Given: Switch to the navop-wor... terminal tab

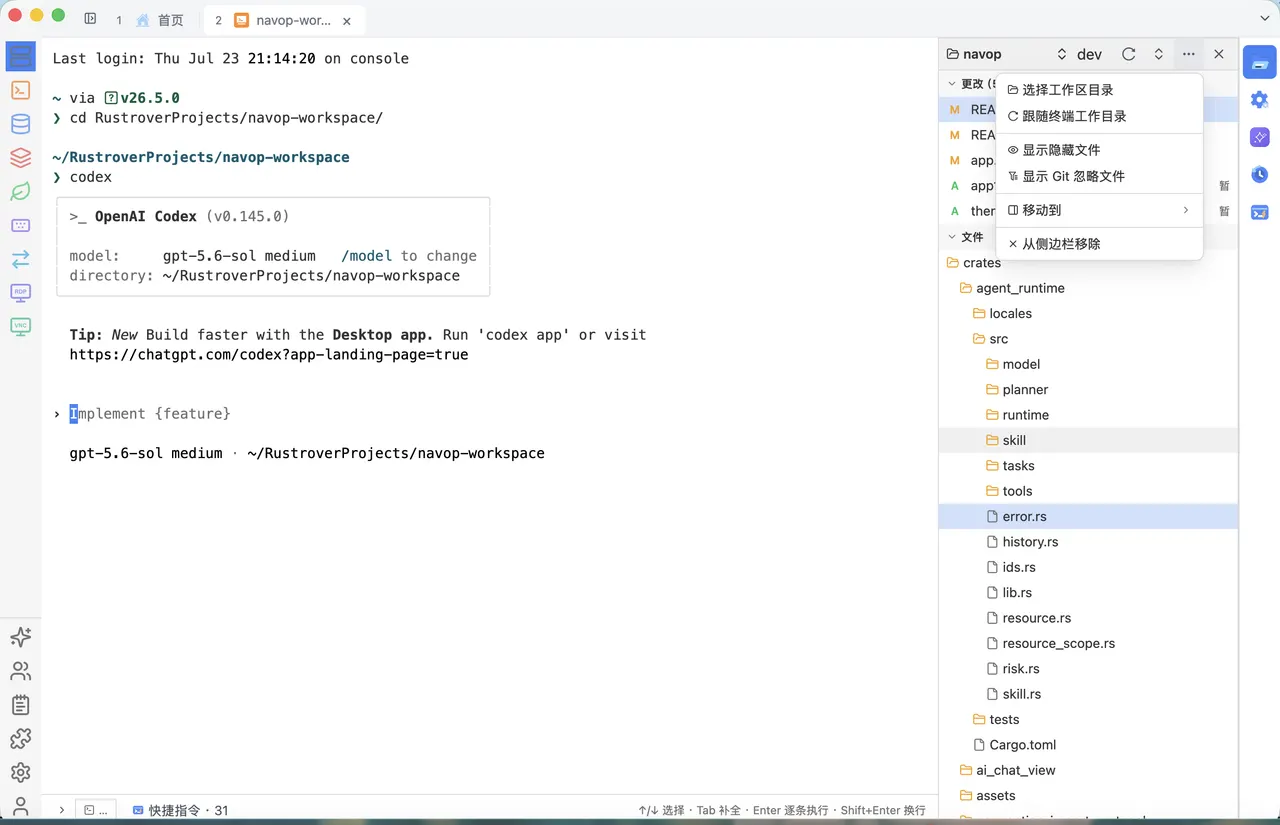Looking at the screenshot, I should pyautogui.click(x=285, y=20).
